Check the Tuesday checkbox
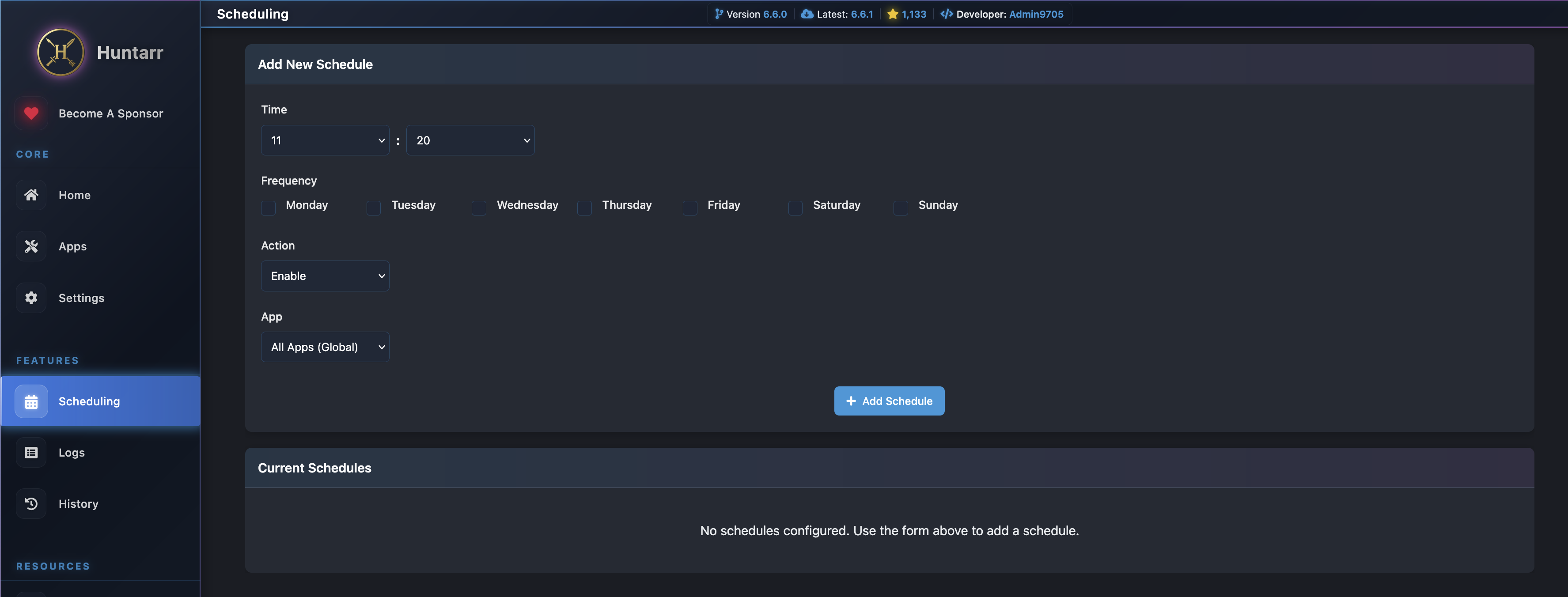The width and height of the screenshot is (1568, 597). (374, 208)
